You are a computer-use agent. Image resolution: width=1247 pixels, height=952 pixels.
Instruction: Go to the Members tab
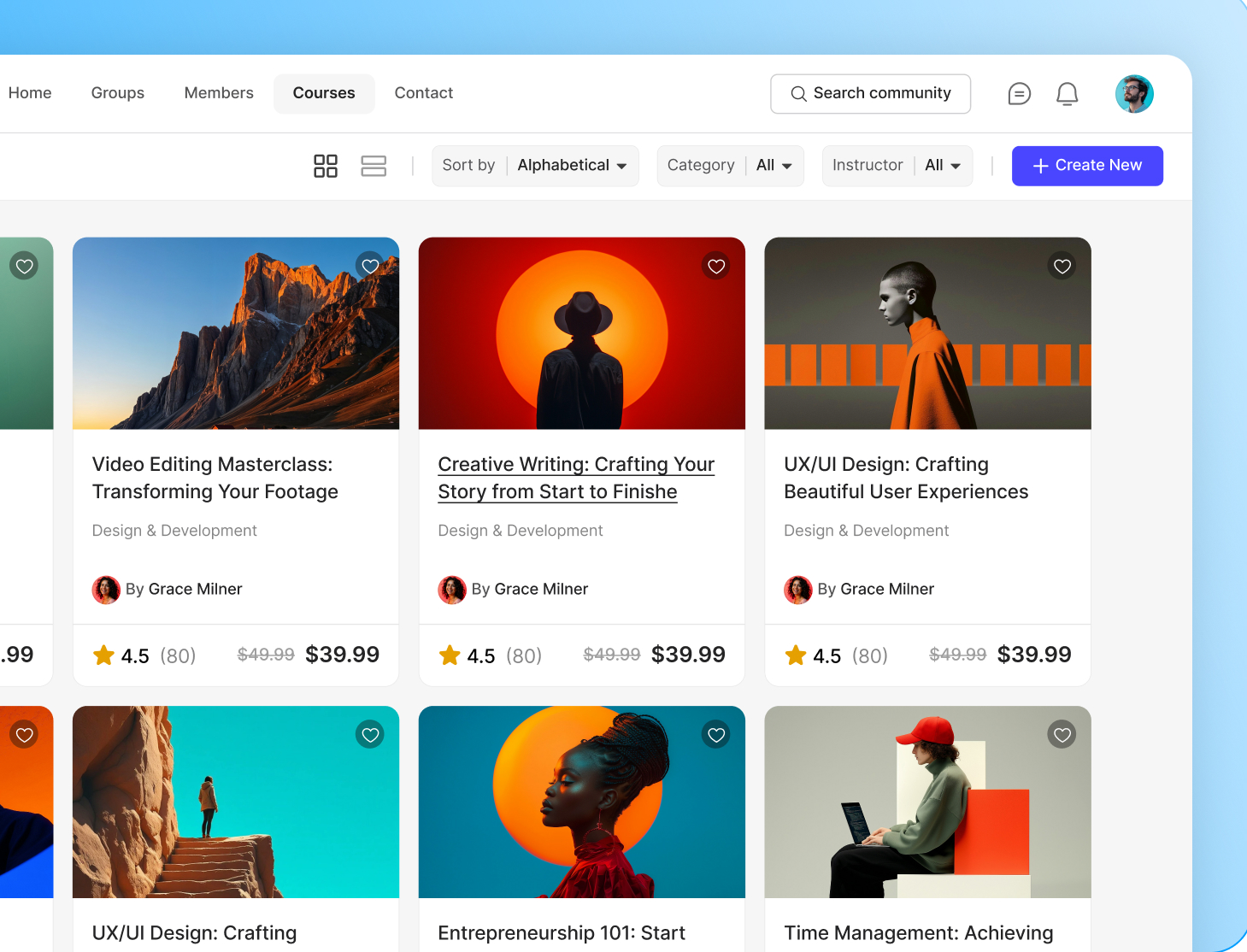[219, 93]
